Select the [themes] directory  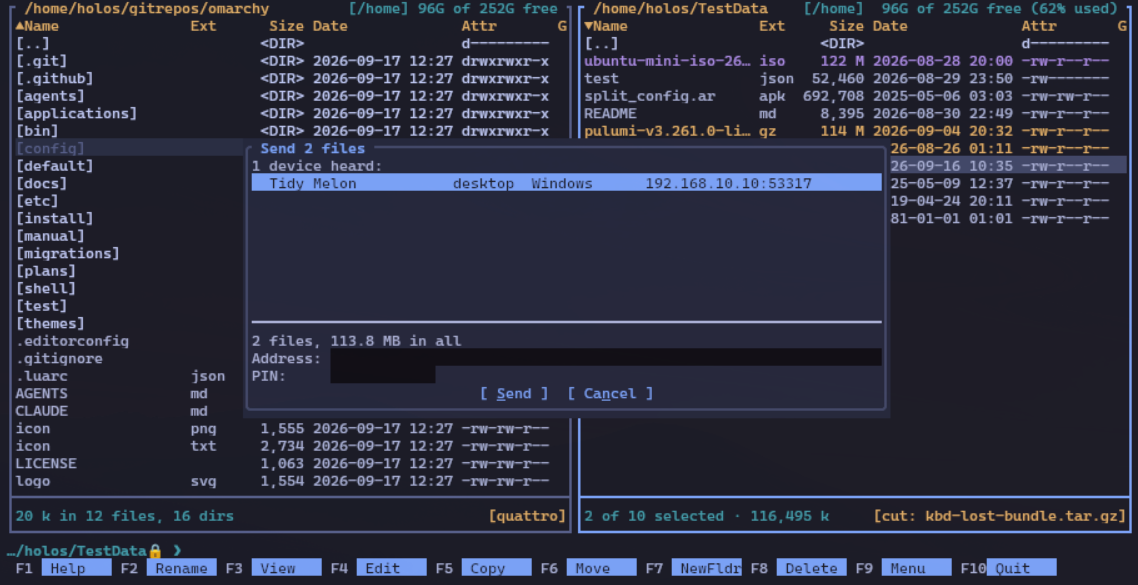[129, 323]
